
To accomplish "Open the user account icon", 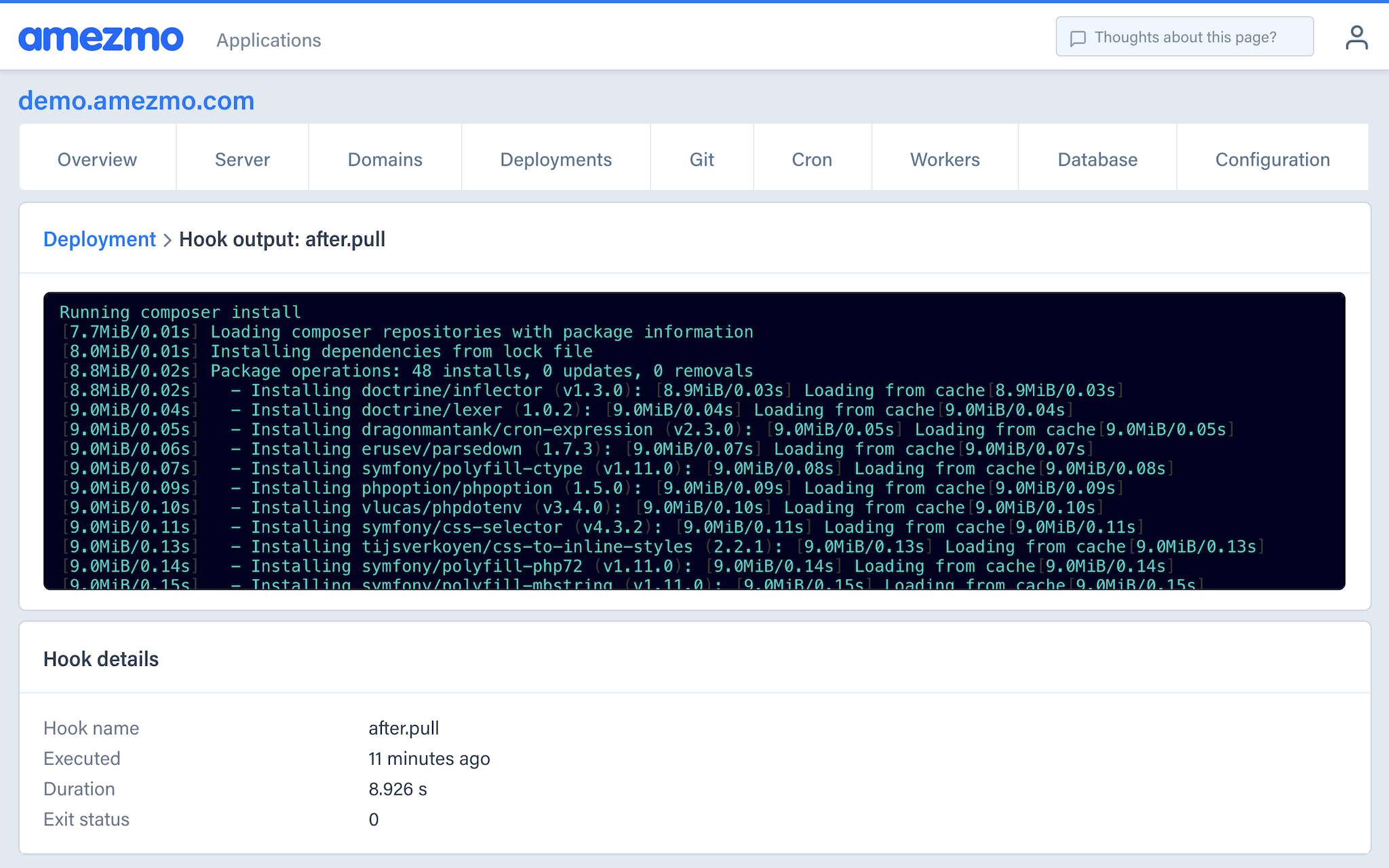I will coord(1356,38).
